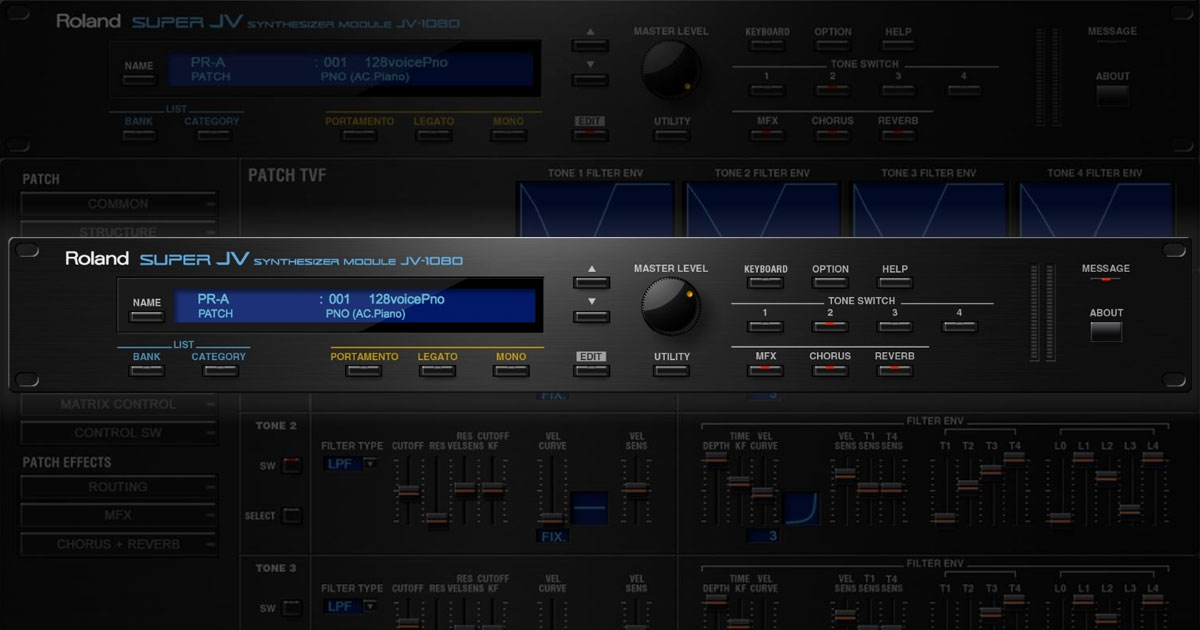Click the OPTION button on the bright front panel
Image resolution: width=1200 pixels, height=630 pixels.
click(830, 283)
